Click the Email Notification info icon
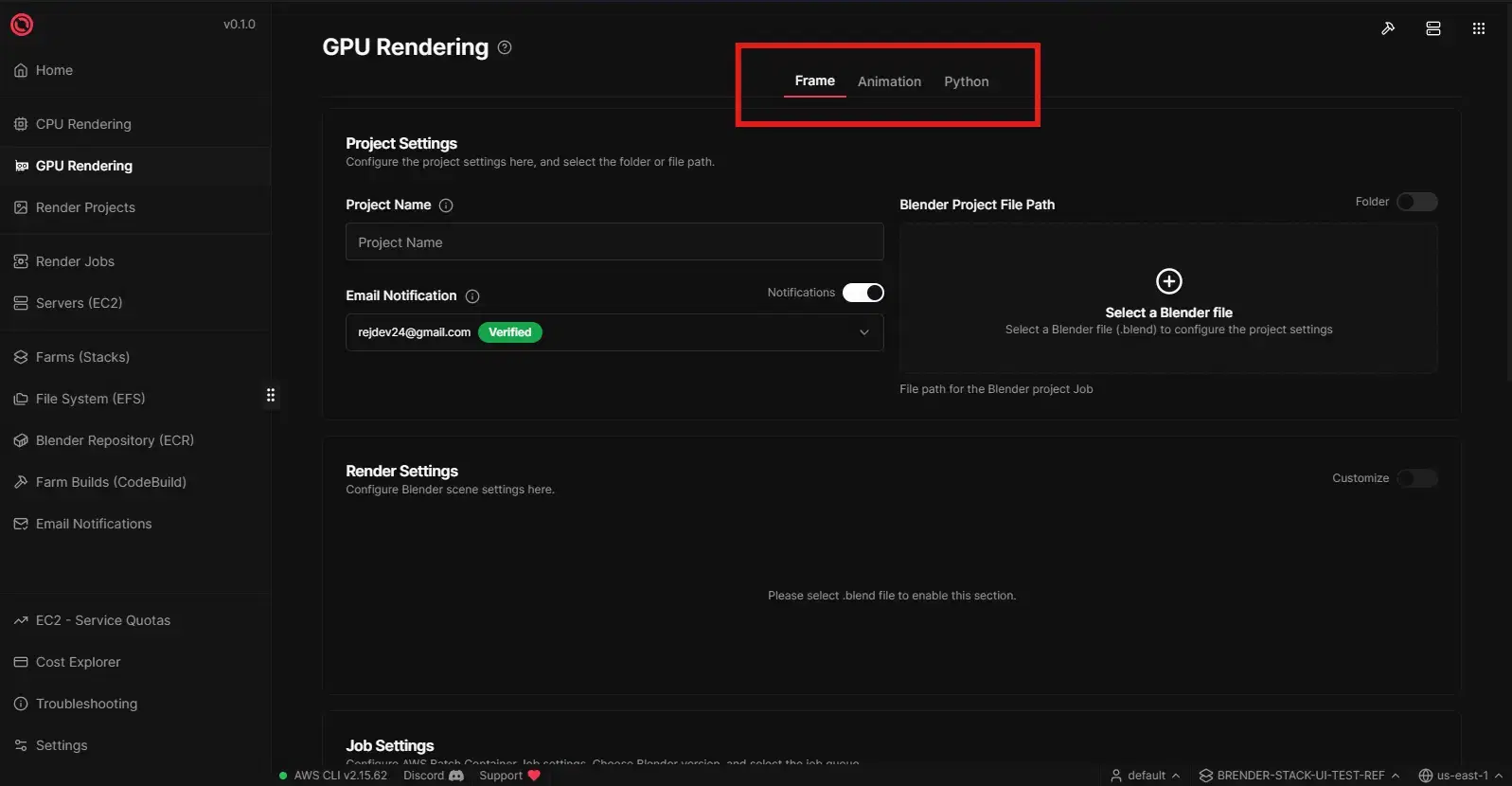 click(x=472, y=296)
